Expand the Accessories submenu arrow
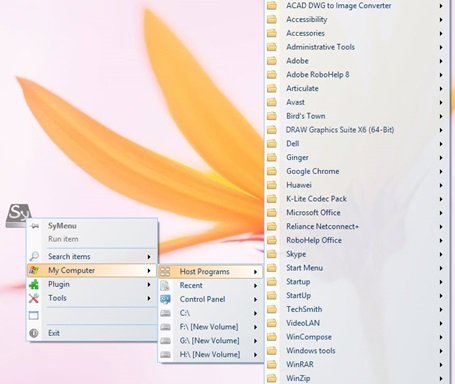 (441, 33)
